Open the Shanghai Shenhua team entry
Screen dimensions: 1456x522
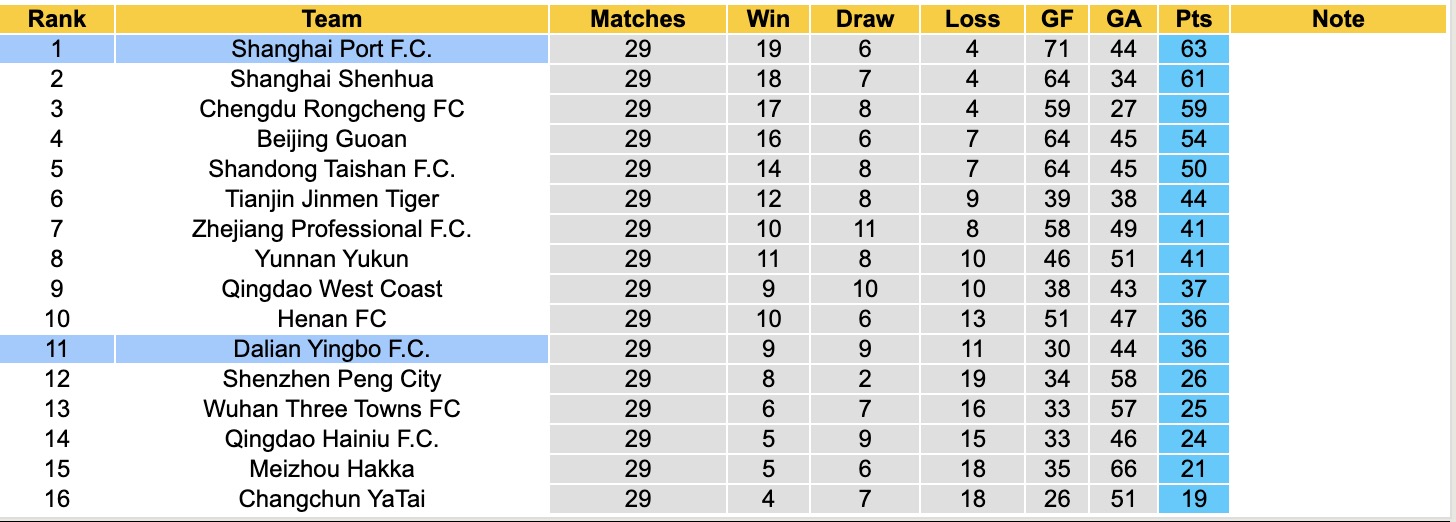(x=332, y=79)
